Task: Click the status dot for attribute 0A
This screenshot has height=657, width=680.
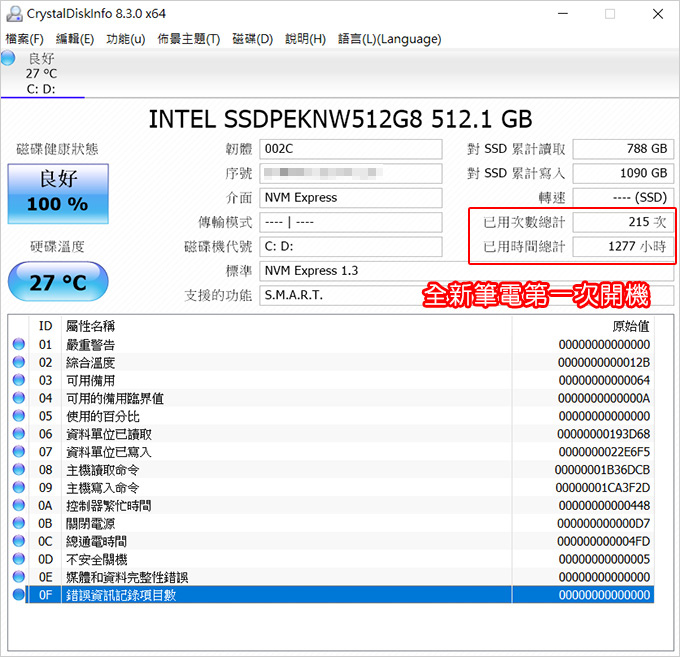Action: pos(19,505)
